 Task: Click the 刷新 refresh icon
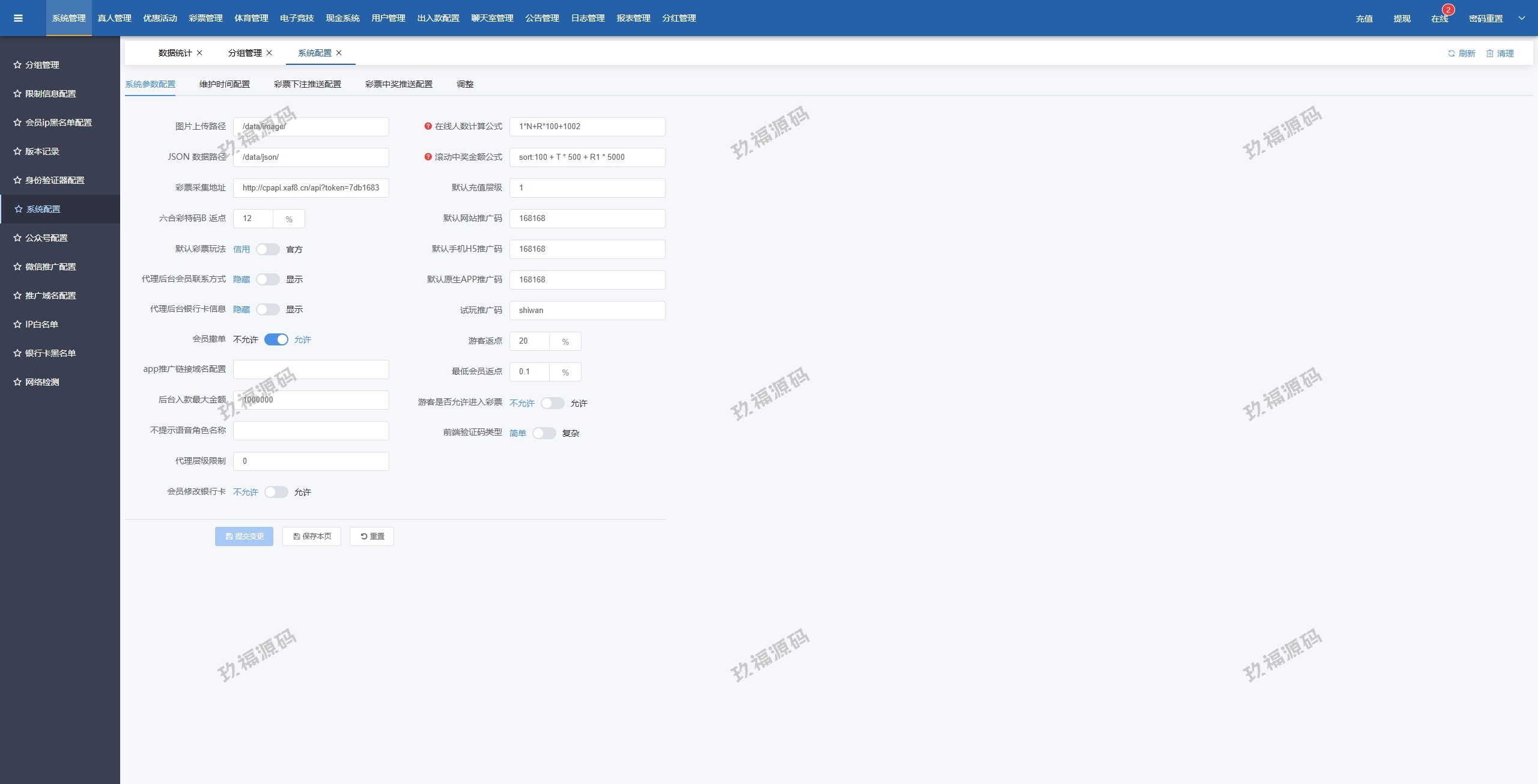tap(1451, 53)
